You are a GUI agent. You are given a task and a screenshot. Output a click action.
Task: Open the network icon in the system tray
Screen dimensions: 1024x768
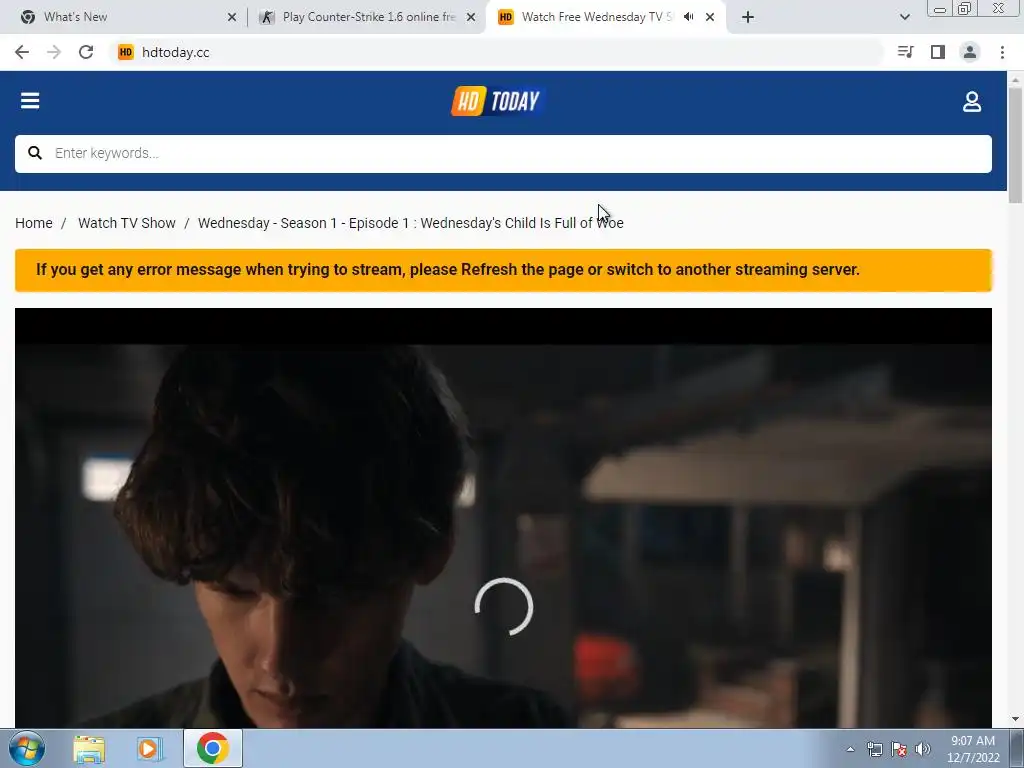coord(874,749)
